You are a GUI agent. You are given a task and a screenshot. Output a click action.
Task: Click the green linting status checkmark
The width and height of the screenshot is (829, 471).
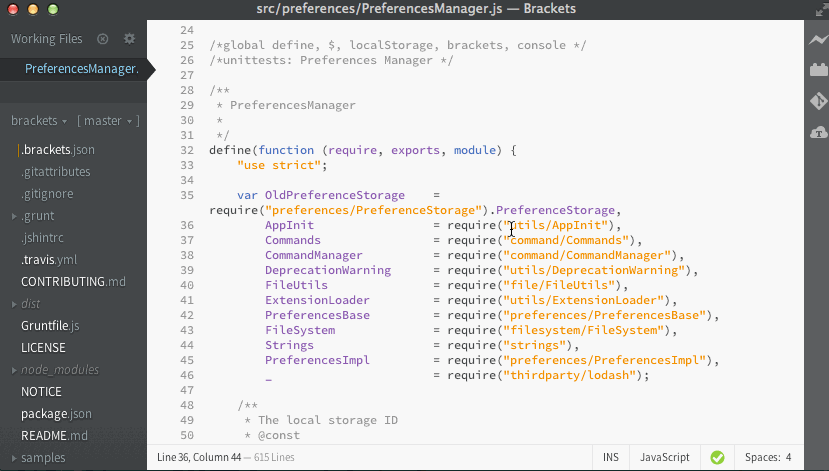[717, 457]
